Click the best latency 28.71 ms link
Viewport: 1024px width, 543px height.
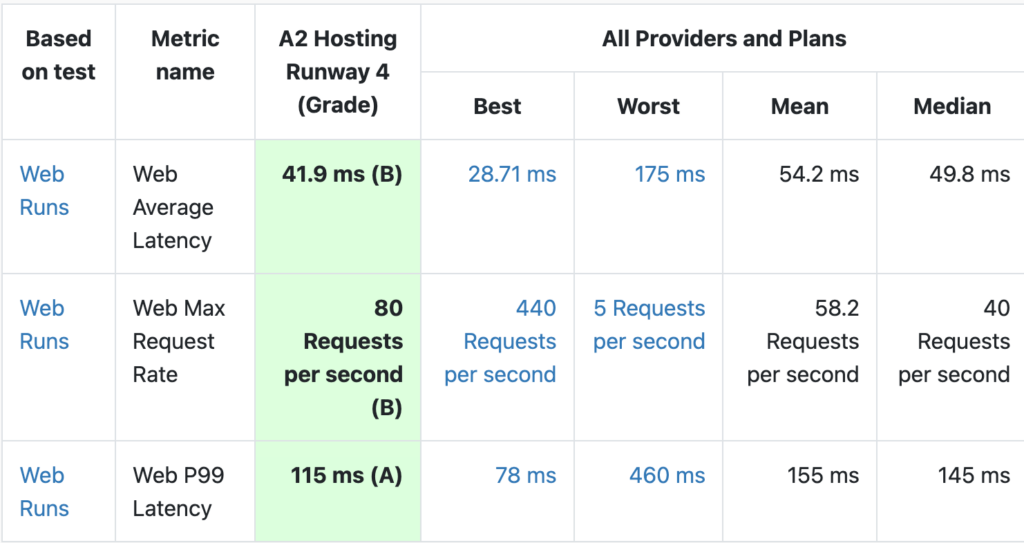512,174
